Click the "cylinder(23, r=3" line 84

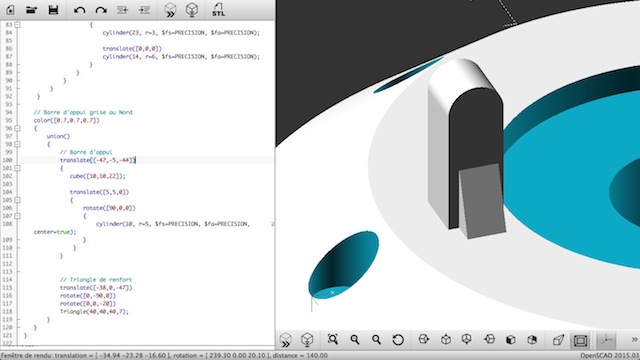[181, 33]
